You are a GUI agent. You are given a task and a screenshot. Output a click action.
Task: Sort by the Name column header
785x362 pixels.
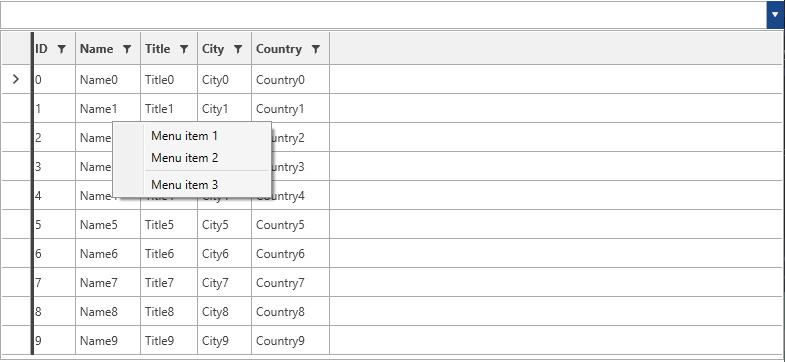pos(97,49)
